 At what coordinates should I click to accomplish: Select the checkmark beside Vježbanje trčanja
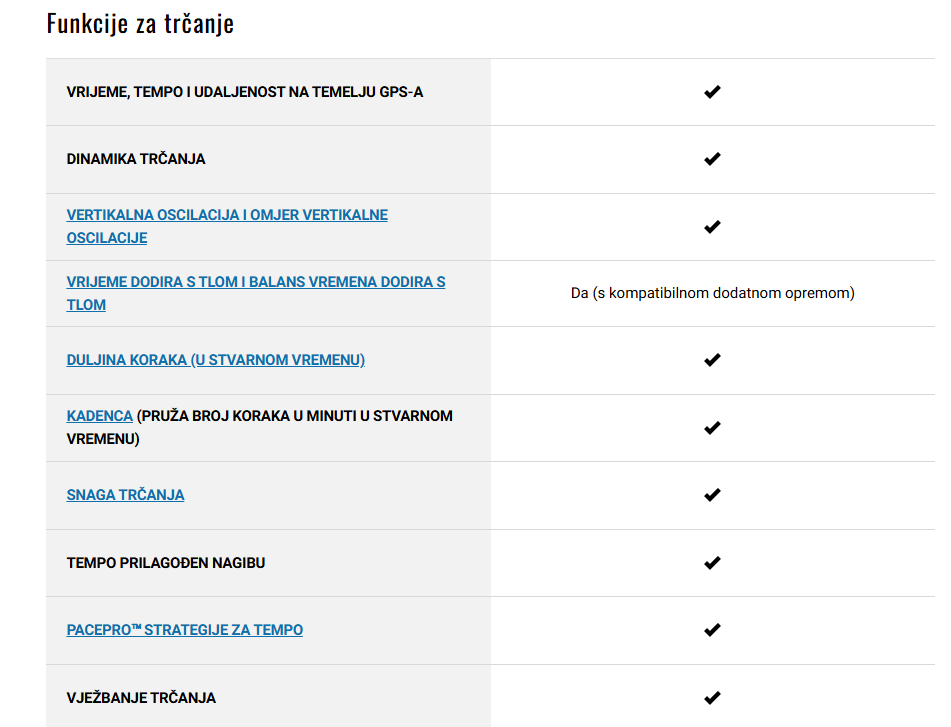click(712, 698)
